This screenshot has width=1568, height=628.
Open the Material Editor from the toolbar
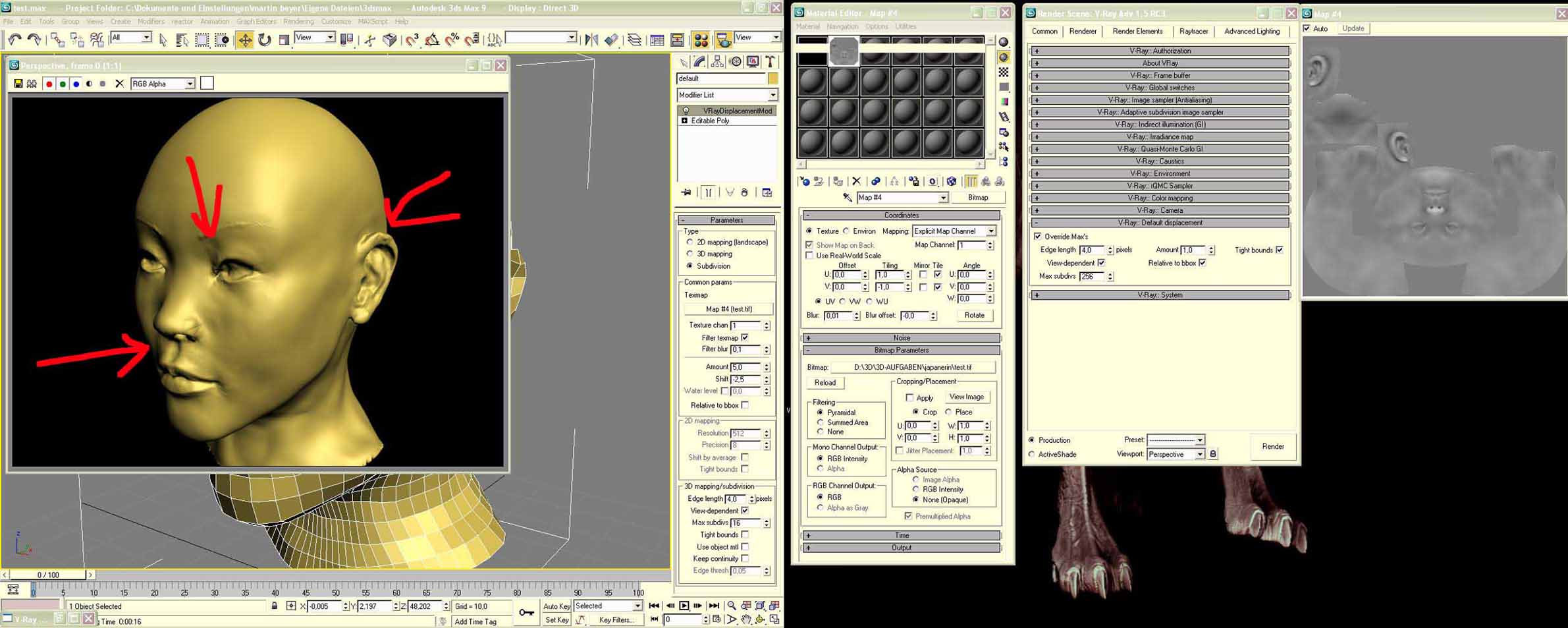(x=701, y=40)
